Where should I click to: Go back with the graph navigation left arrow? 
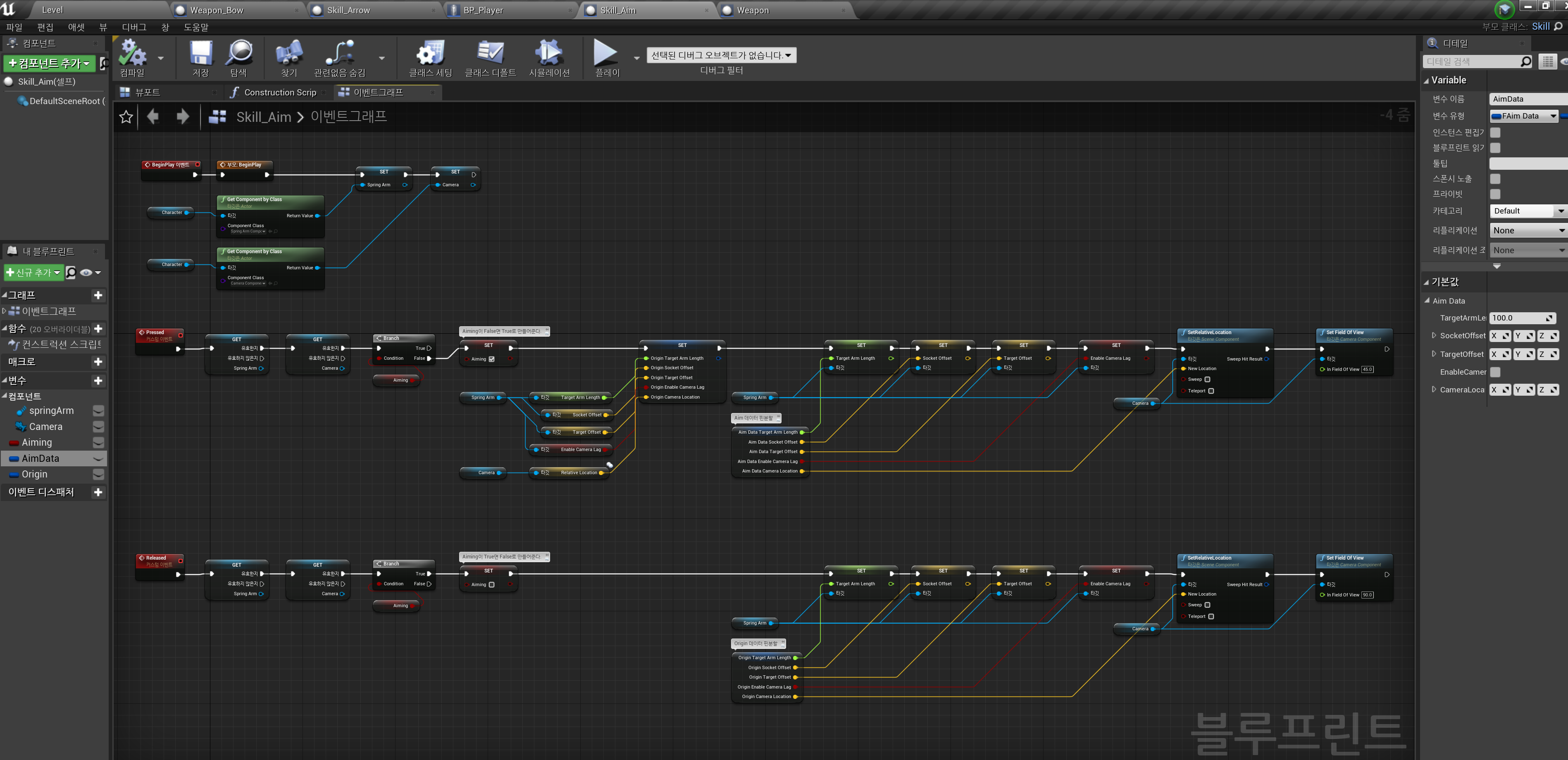pos(153,116)
